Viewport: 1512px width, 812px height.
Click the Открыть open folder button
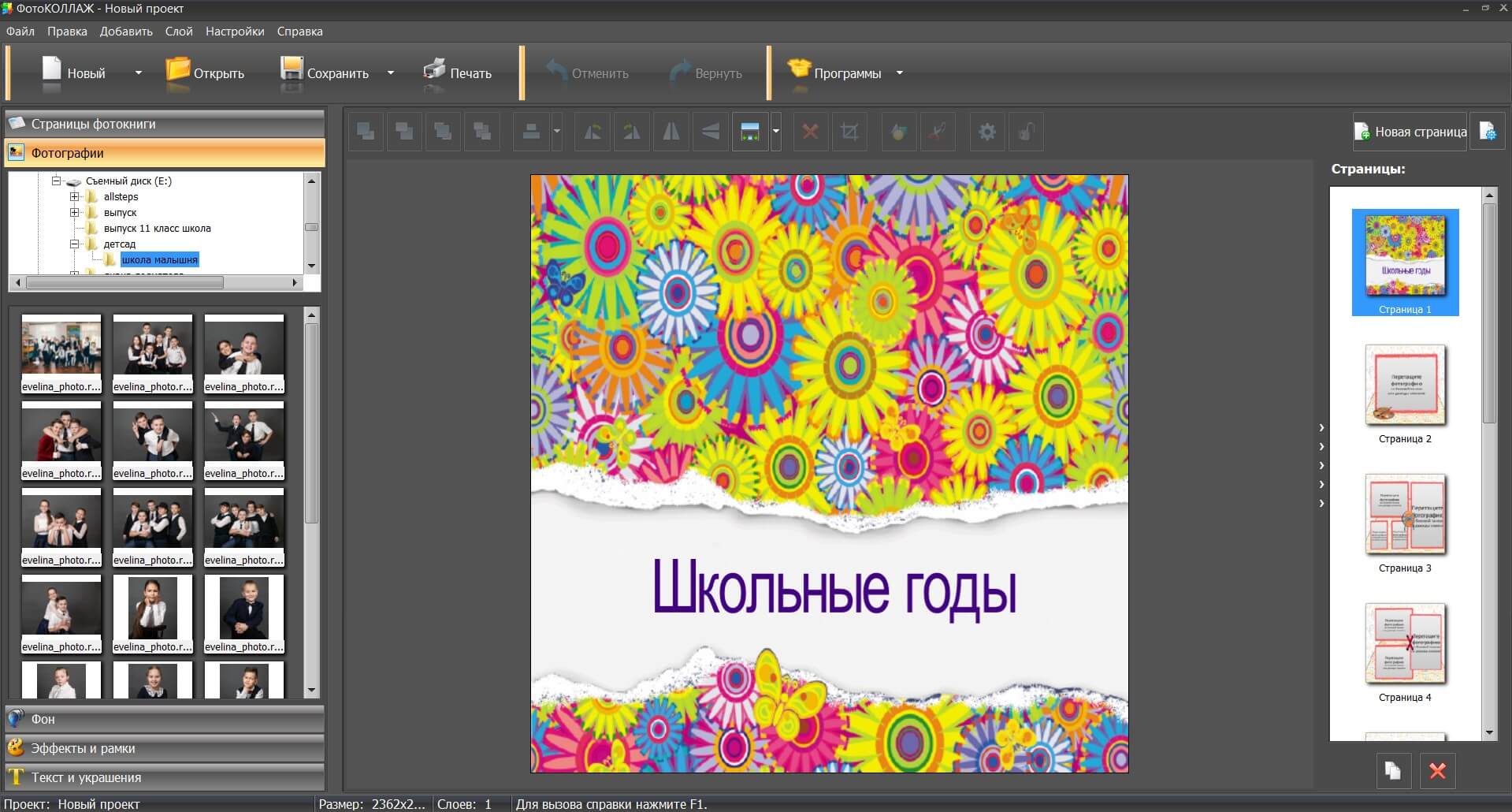(205, 73)
